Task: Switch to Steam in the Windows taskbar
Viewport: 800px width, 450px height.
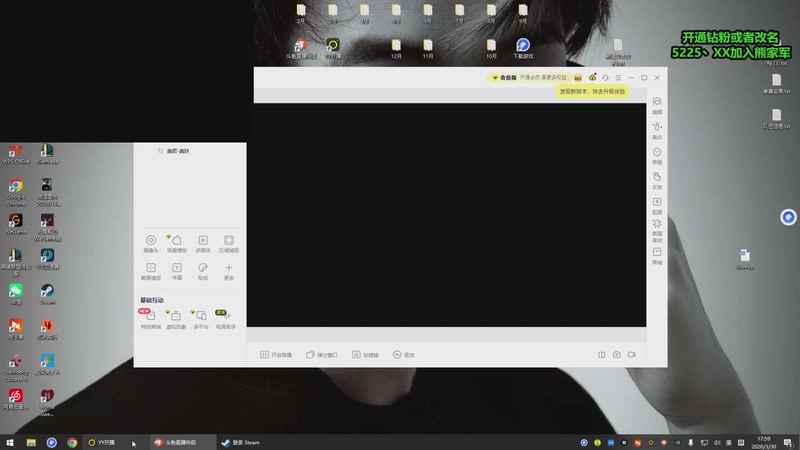Action: (x=240, y=442)
